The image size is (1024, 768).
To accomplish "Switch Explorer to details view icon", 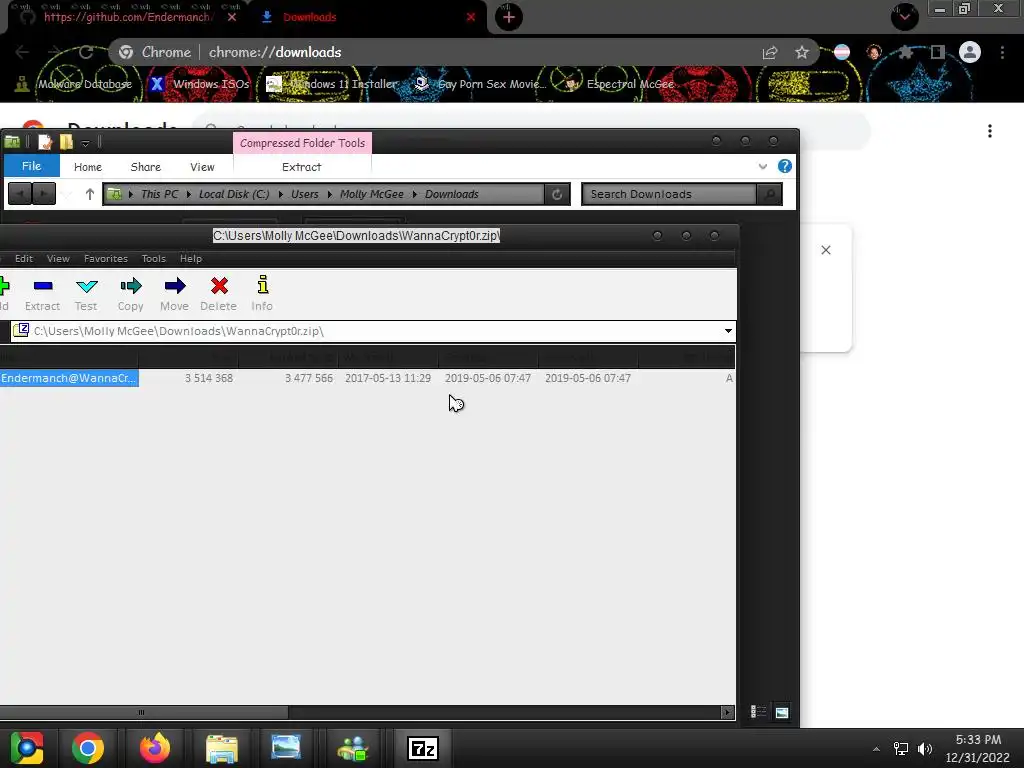I will tap(758, 712).
